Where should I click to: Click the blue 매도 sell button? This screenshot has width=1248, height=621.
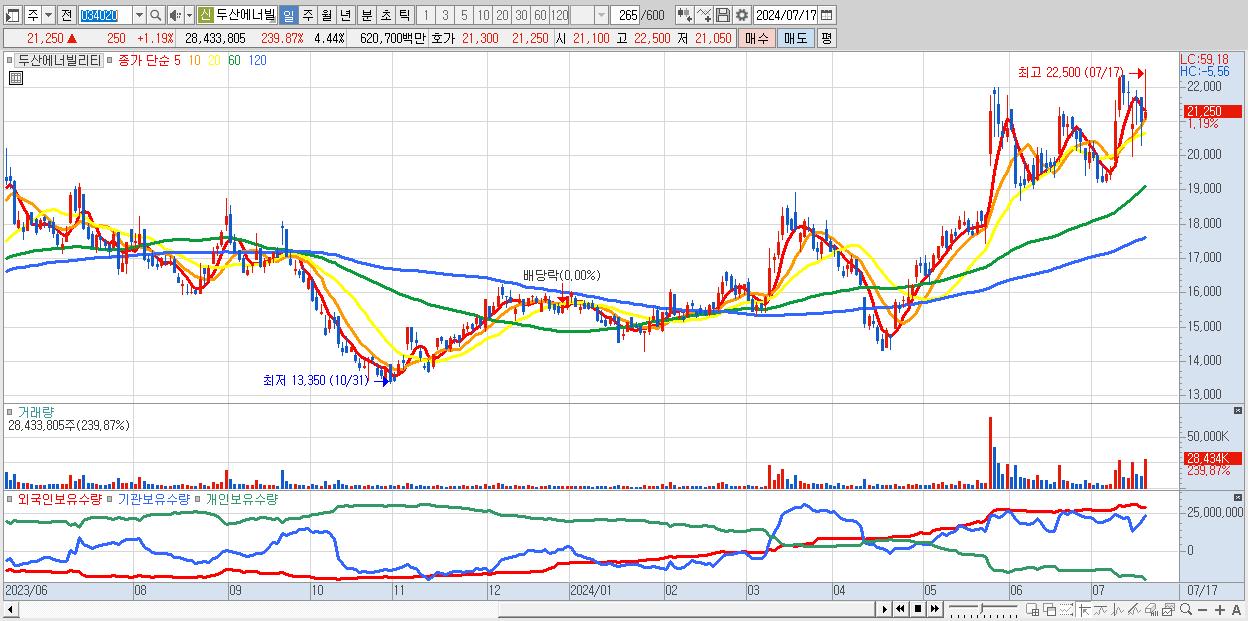(x=795, y=38)
